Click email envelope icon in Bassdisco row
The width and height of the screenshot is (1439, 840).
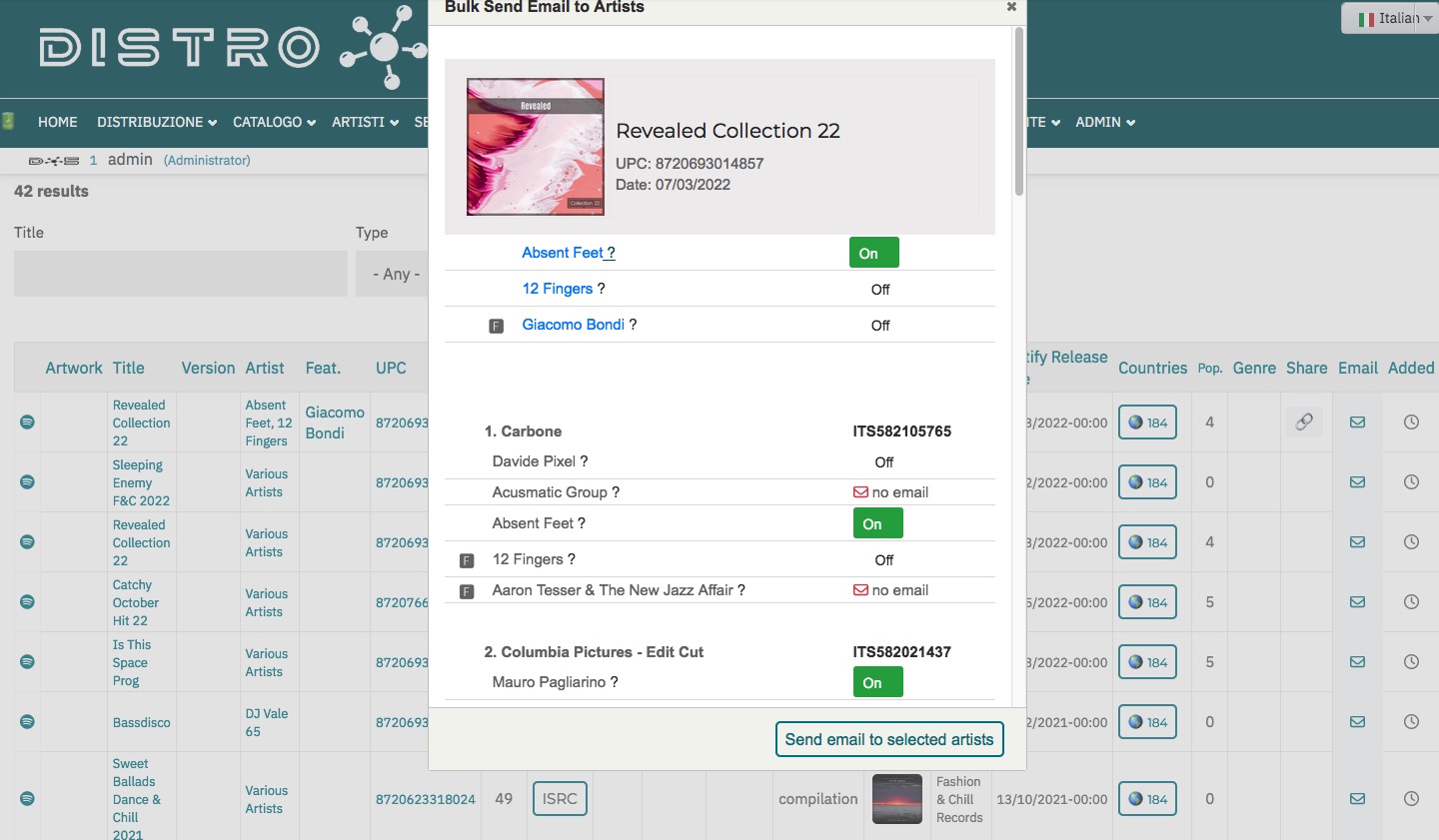pos(1357,722)
